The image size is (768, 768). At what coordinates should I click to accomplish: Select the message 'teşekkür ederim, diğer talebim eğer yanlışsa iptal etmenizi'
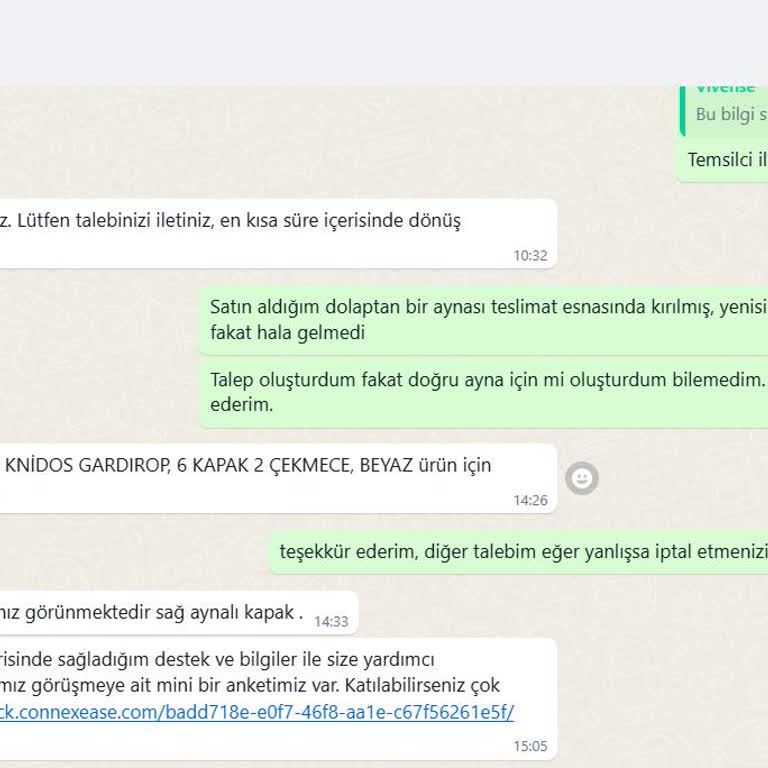[524, 552]
